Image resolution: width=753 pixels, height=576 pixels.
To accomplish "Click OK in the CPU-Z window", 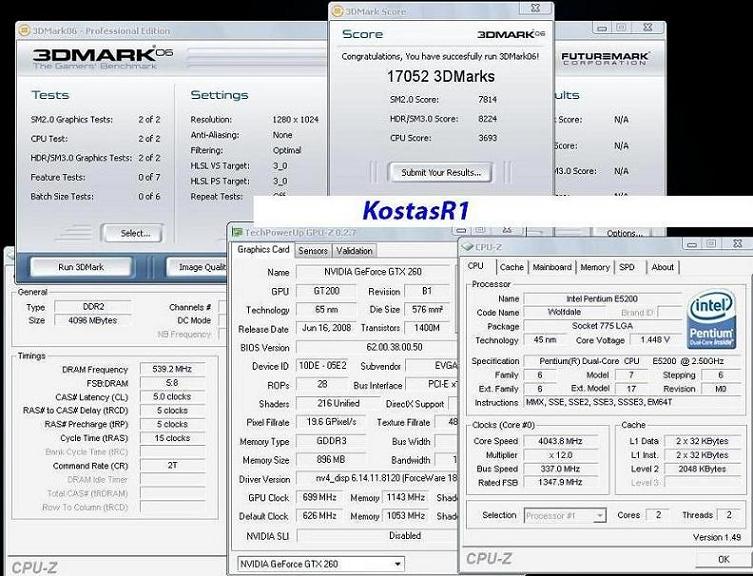I will pyautogui.click(x=723, y=559).
